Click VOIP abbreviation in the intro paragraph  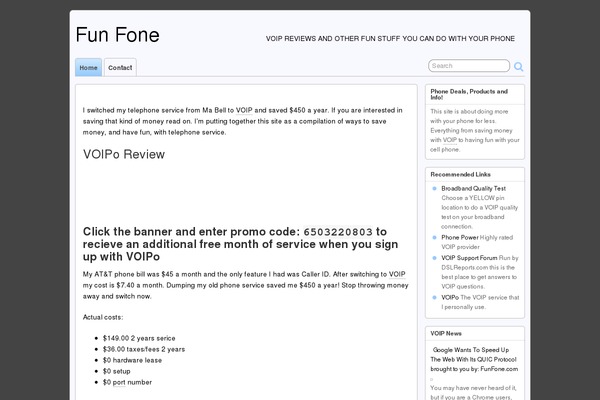coord(244,110)
